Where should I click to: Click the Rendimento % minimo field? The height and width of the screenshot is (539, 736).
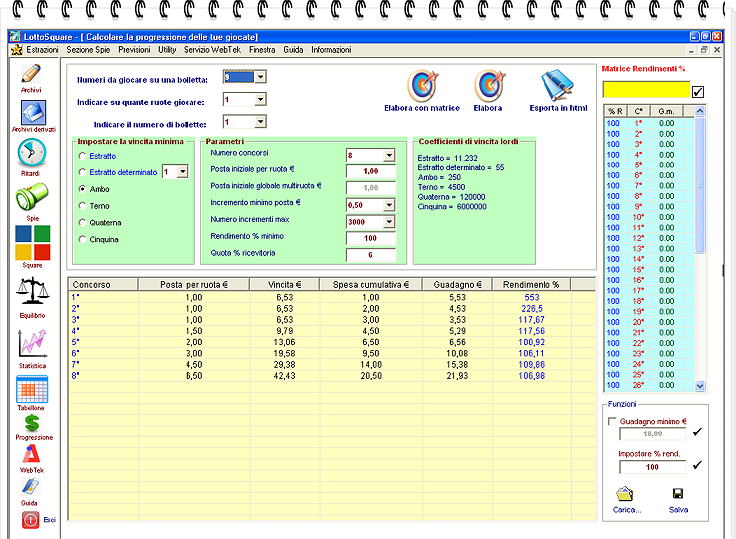click(x=371, y=239)
